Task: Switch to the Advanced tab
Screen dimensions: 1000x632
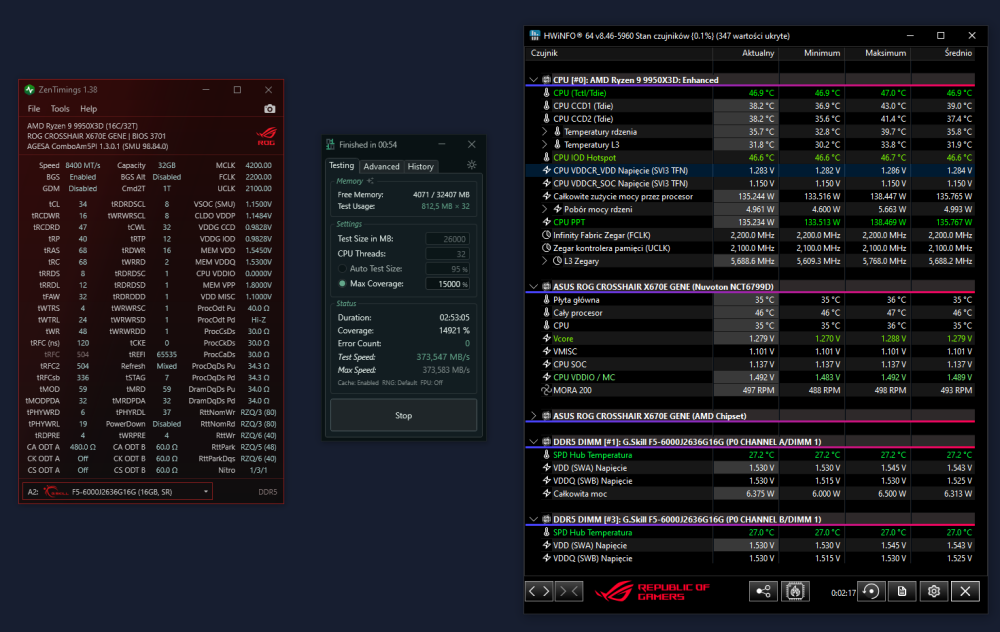Action: click(381, 166)
